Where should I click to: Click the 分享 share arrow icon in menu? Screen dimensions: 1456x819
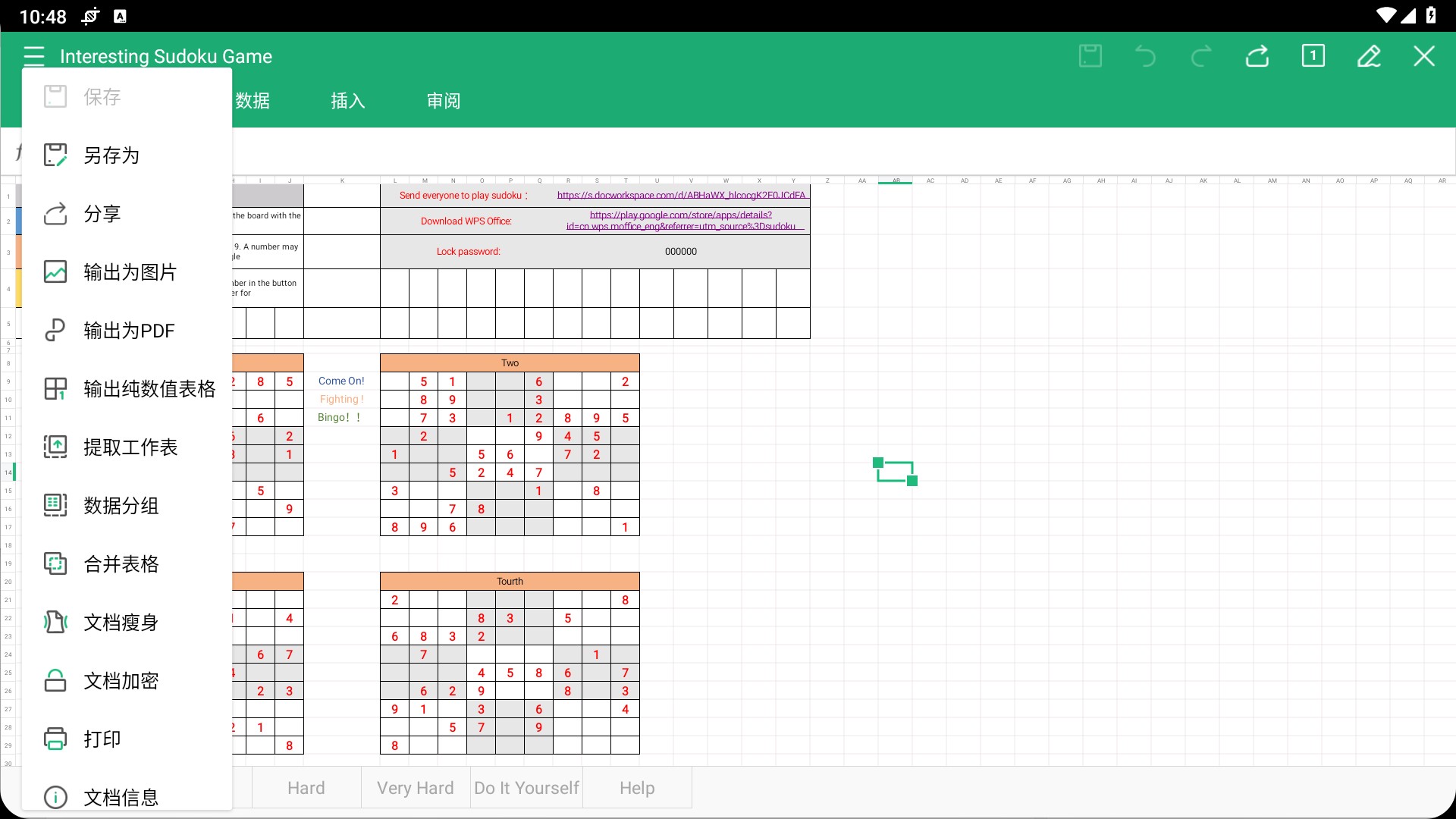pyautogui.click(x=55, y=214)
